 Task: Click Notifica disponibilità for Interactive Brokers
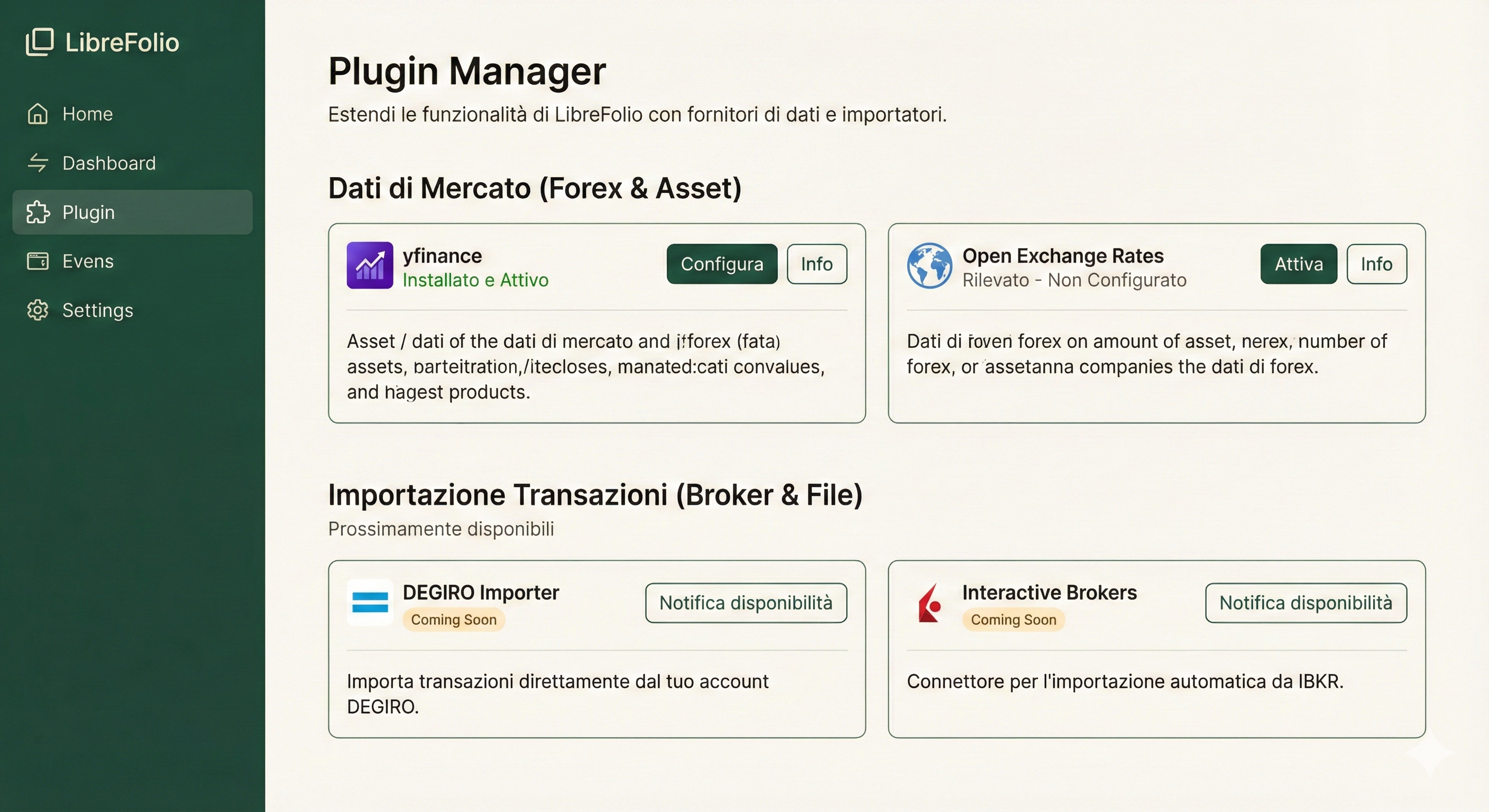click(x=1306, y=603)
